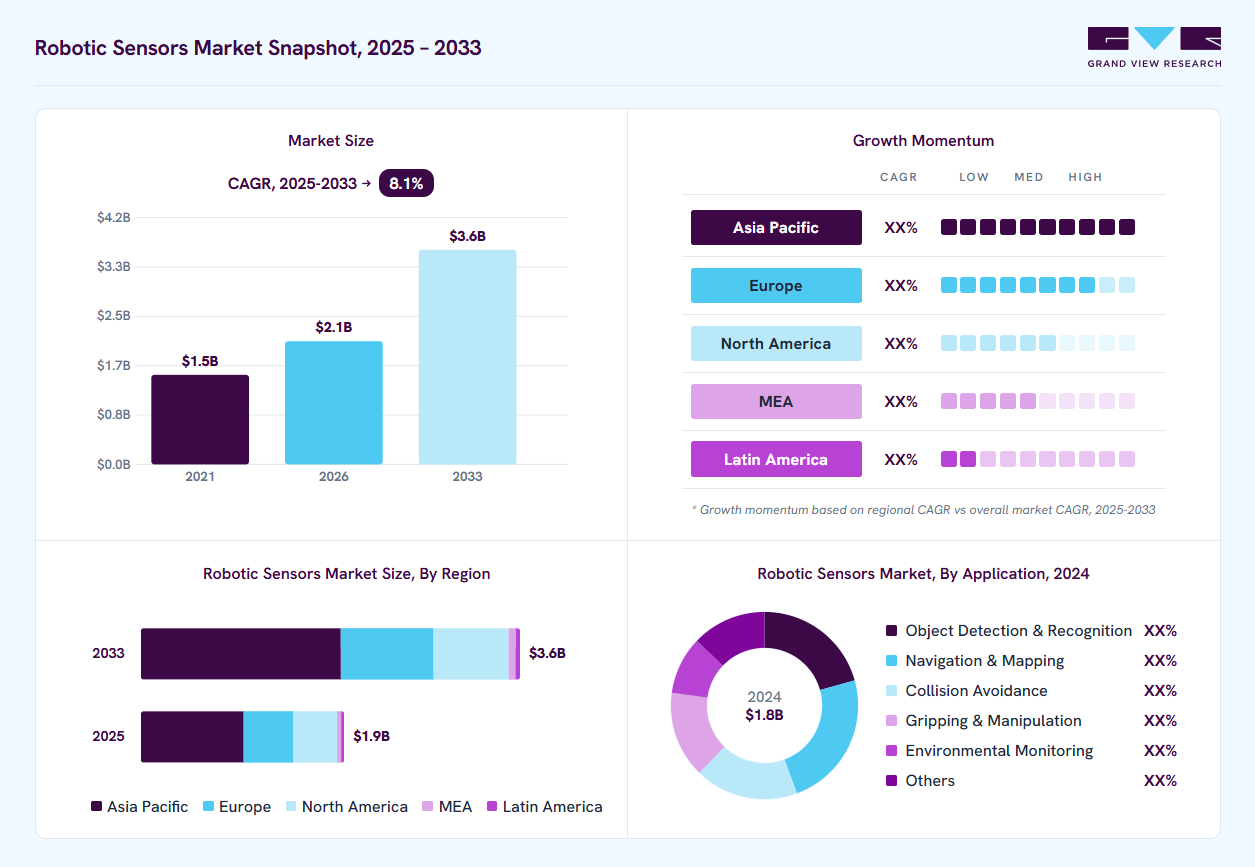Viewport: 1255px width, 867px height.
Task: Click the '$1.9B' label beside 2025 bar
Action: pyautogui.click(x=371, y=736)
